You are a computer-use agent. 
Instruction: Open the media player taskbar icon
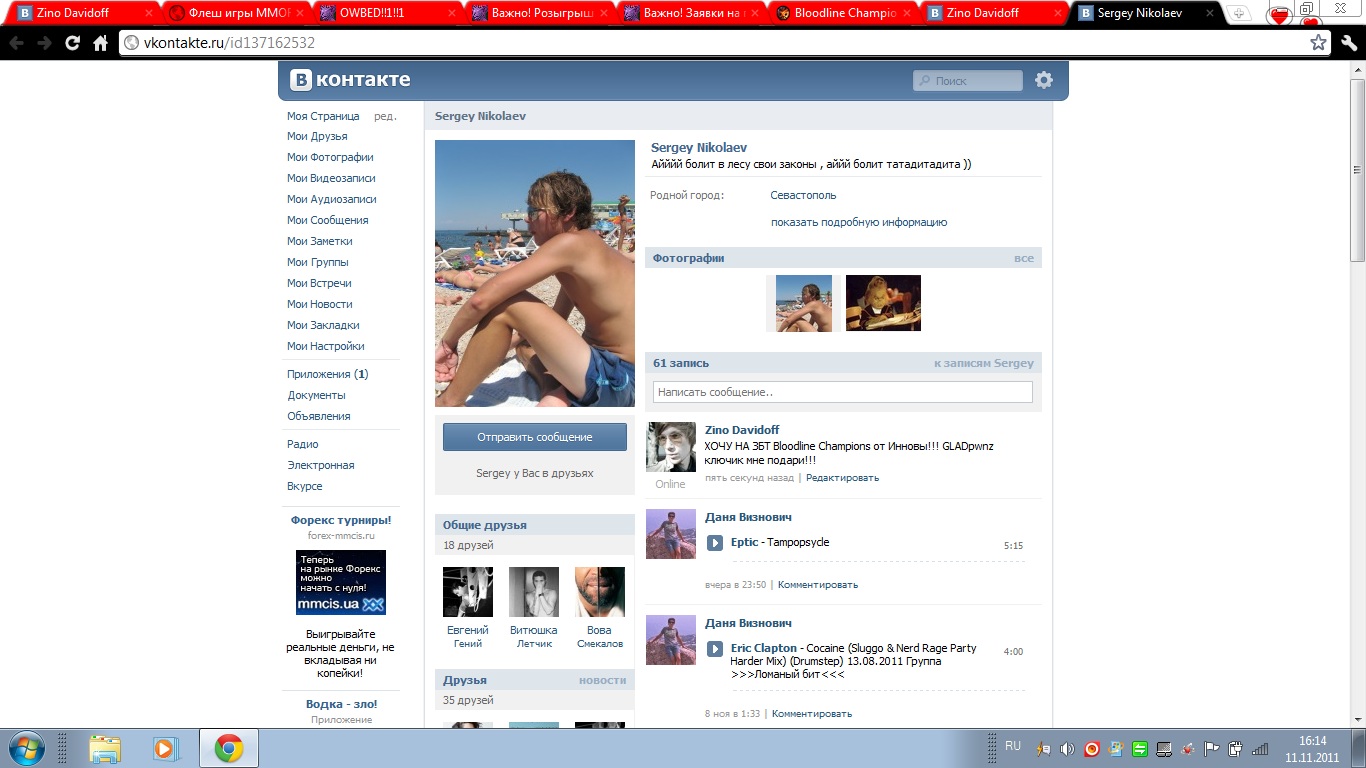pos(164,748)
